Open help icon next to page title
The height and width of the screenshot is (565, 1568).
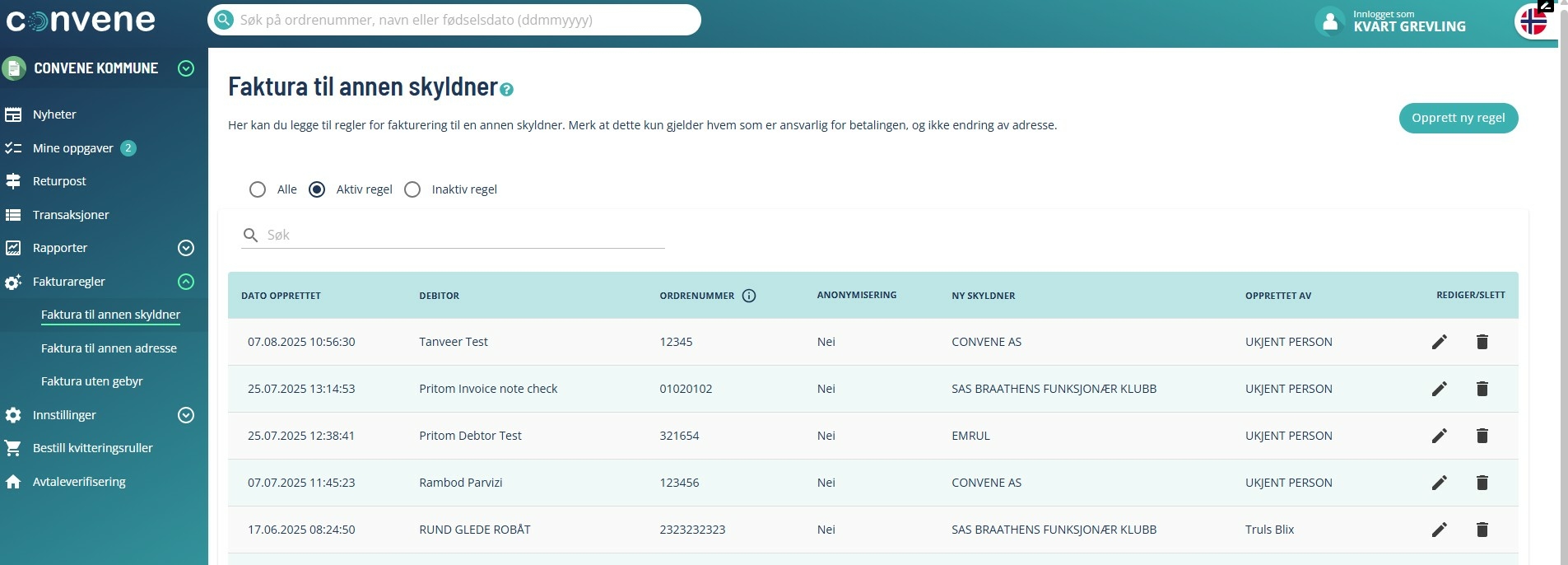tap(507, 90)
